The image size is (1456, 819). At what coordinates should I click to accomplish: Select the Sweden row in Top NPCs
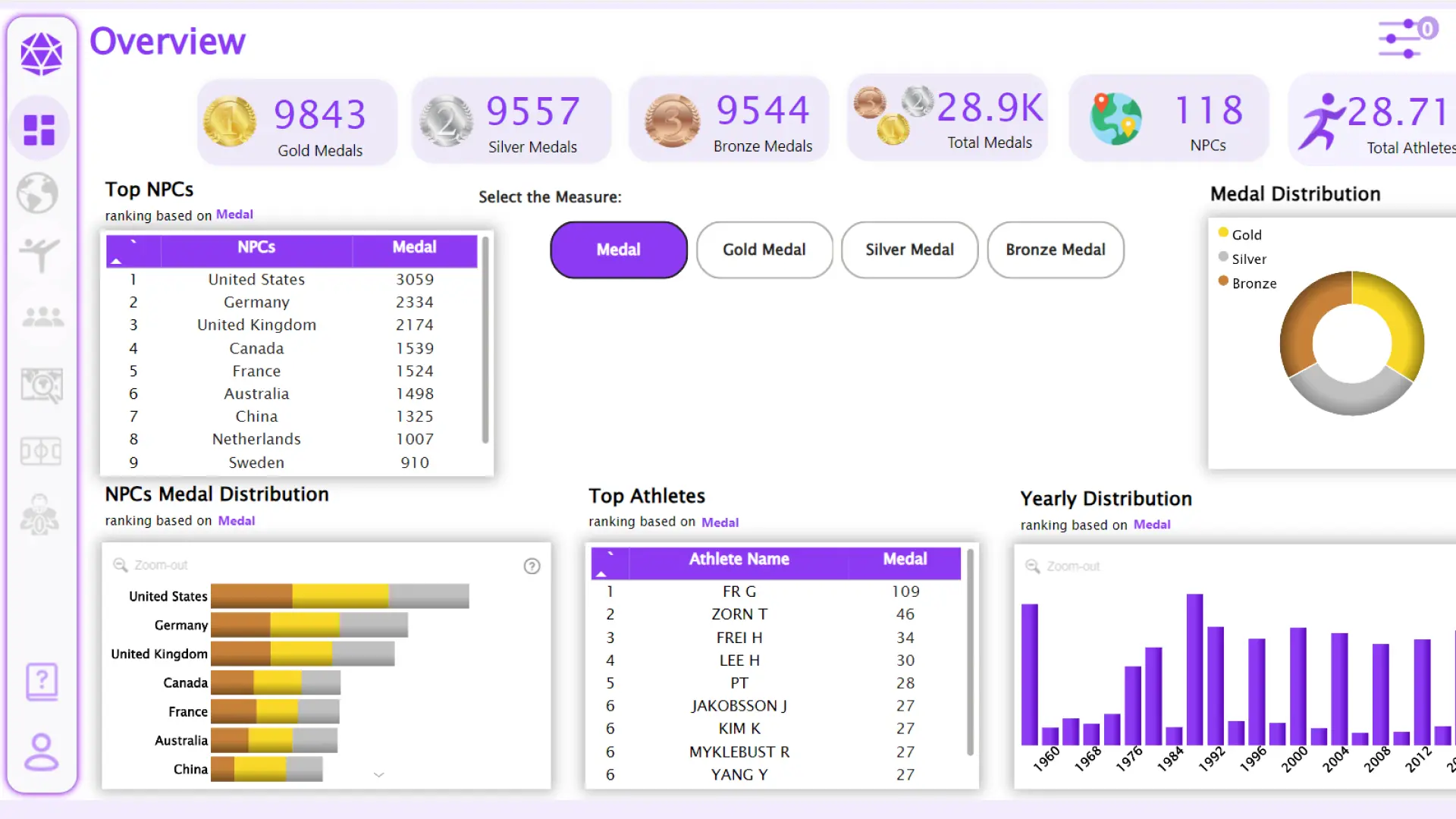point(292,463)
